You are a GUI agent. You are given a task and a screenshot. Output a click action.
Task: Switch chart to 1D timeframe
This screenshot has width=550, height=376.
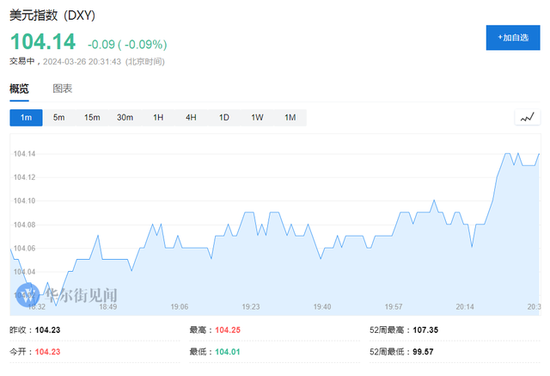(x=224, y=118)
